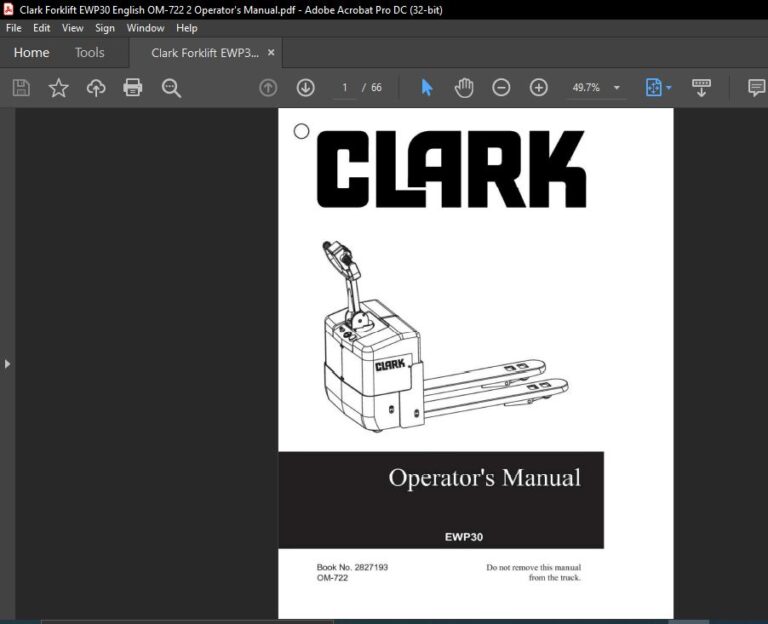Click the 'OM-722' text on the page

click(x=333, y=578)
